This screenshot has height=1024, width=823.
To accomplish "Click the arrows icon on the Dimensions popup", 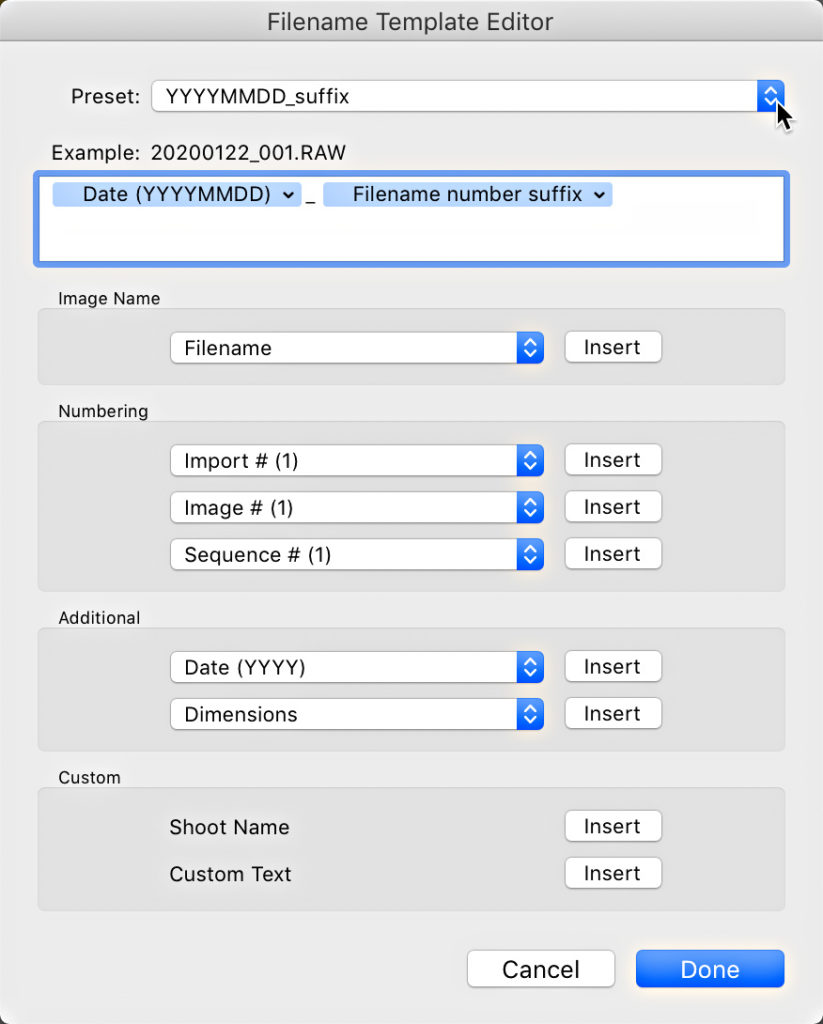I will [531, 714].
